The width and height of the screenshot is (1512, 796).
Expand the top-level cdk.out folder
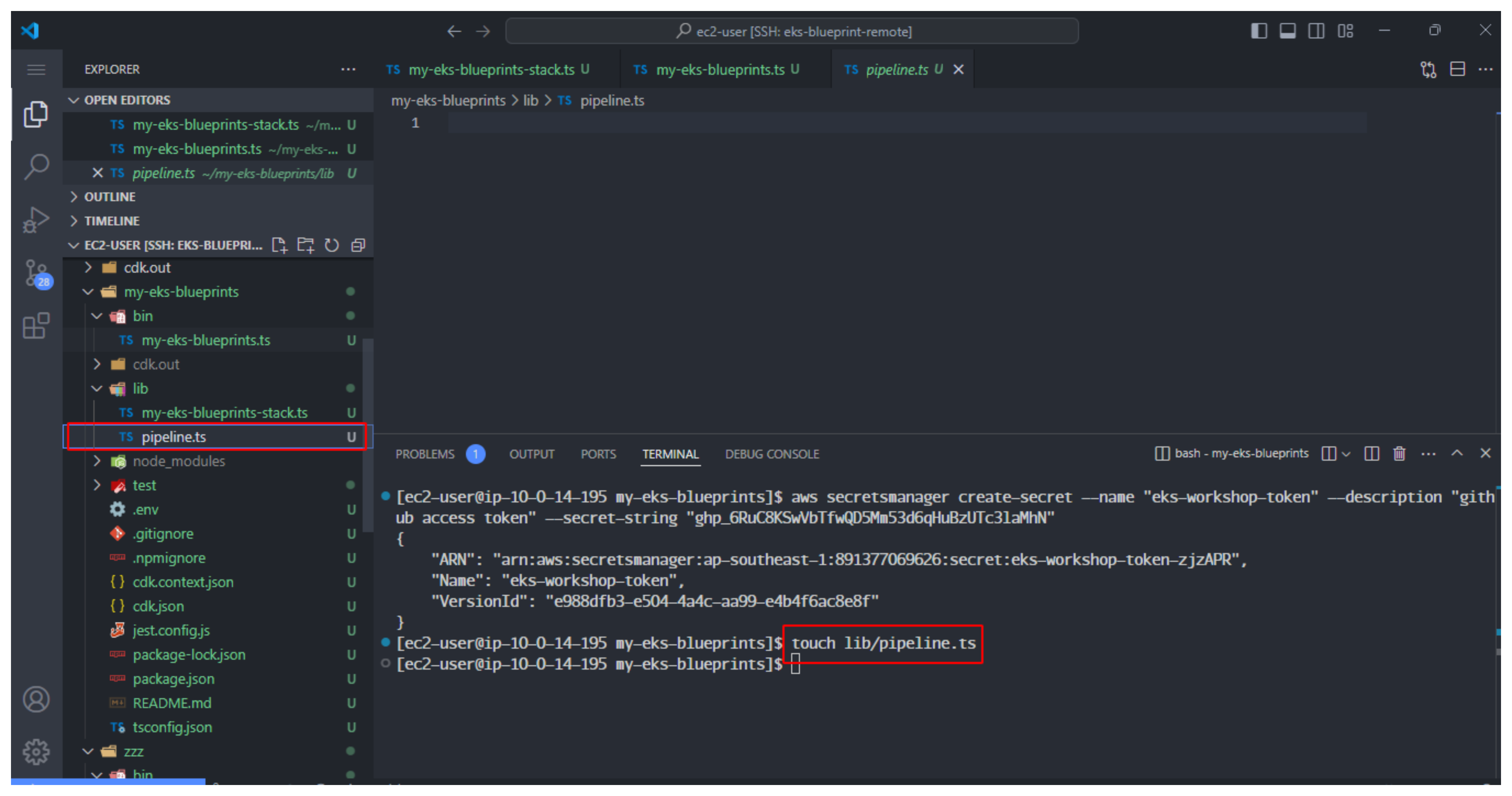[218, 268]
